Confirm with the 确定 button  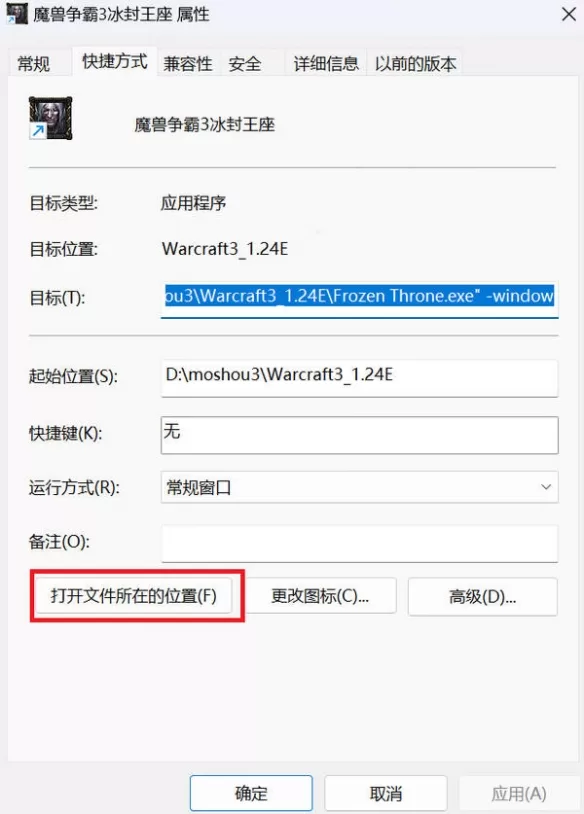tap(251, 793)
